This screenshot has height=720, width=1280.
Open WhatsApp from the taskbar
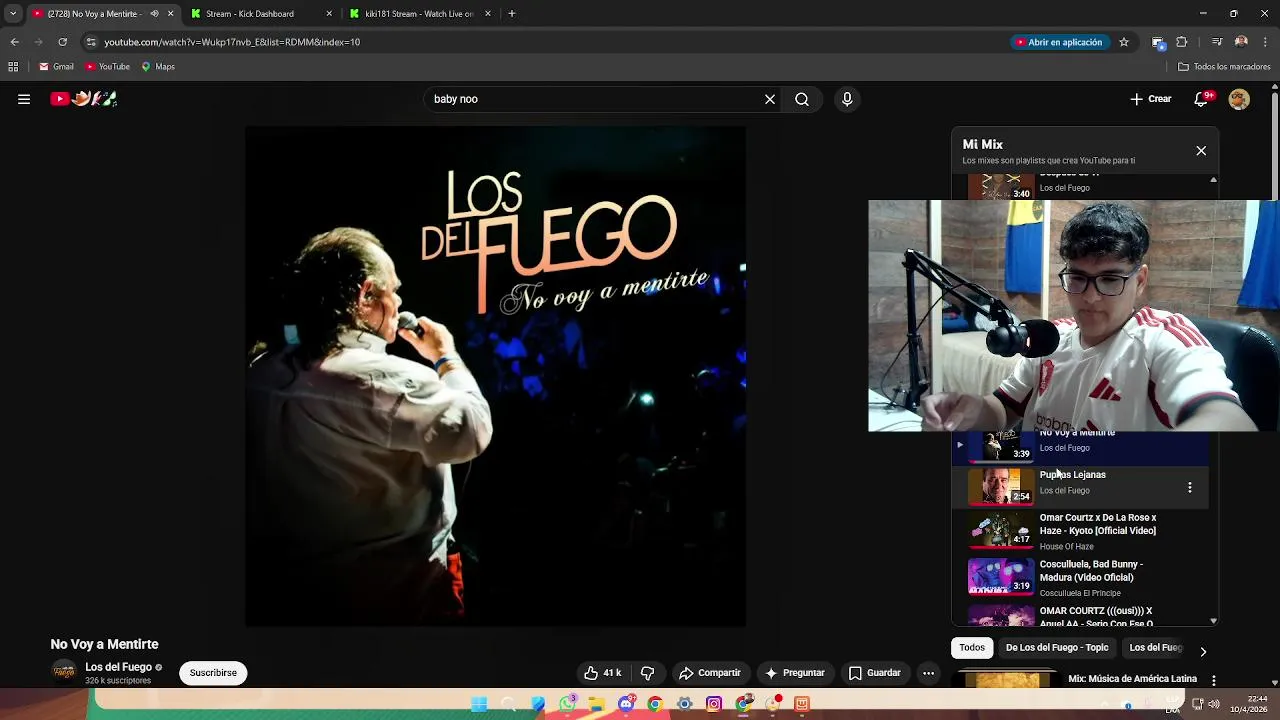(x=567, y=704)
